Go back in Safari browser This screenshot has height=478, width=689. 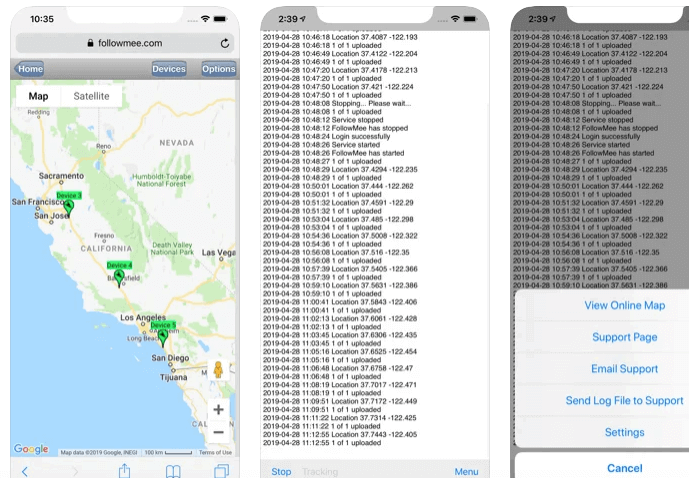click(x=25, y=471)
